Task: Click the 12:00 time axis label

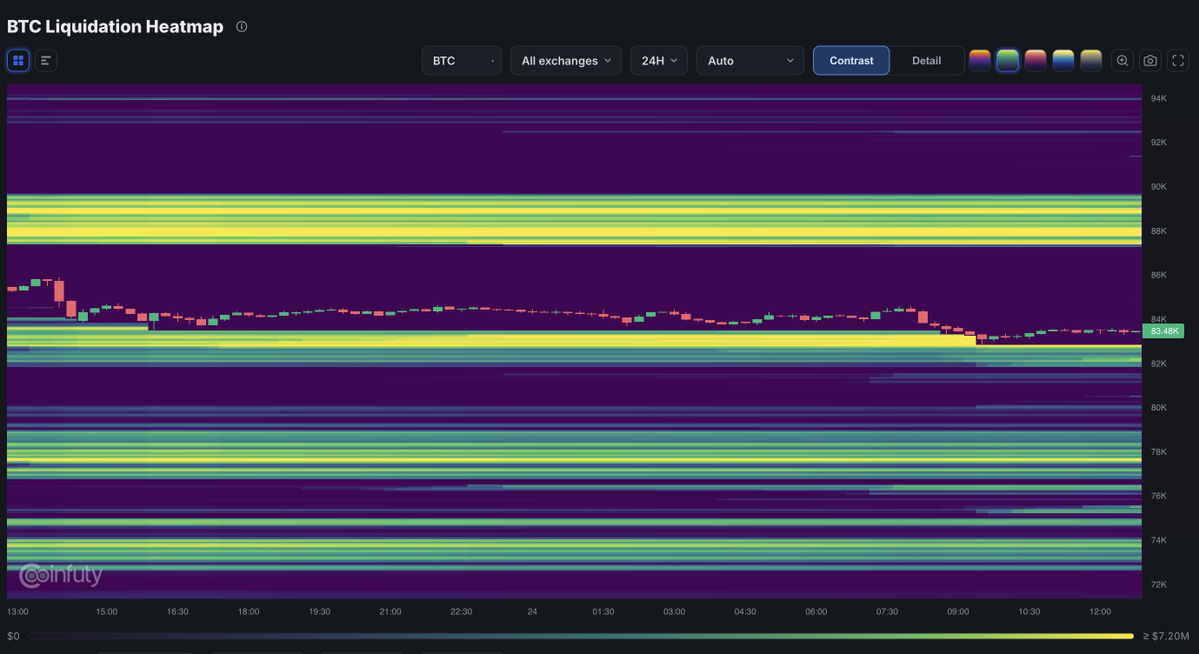Action: pos(1100,612)
